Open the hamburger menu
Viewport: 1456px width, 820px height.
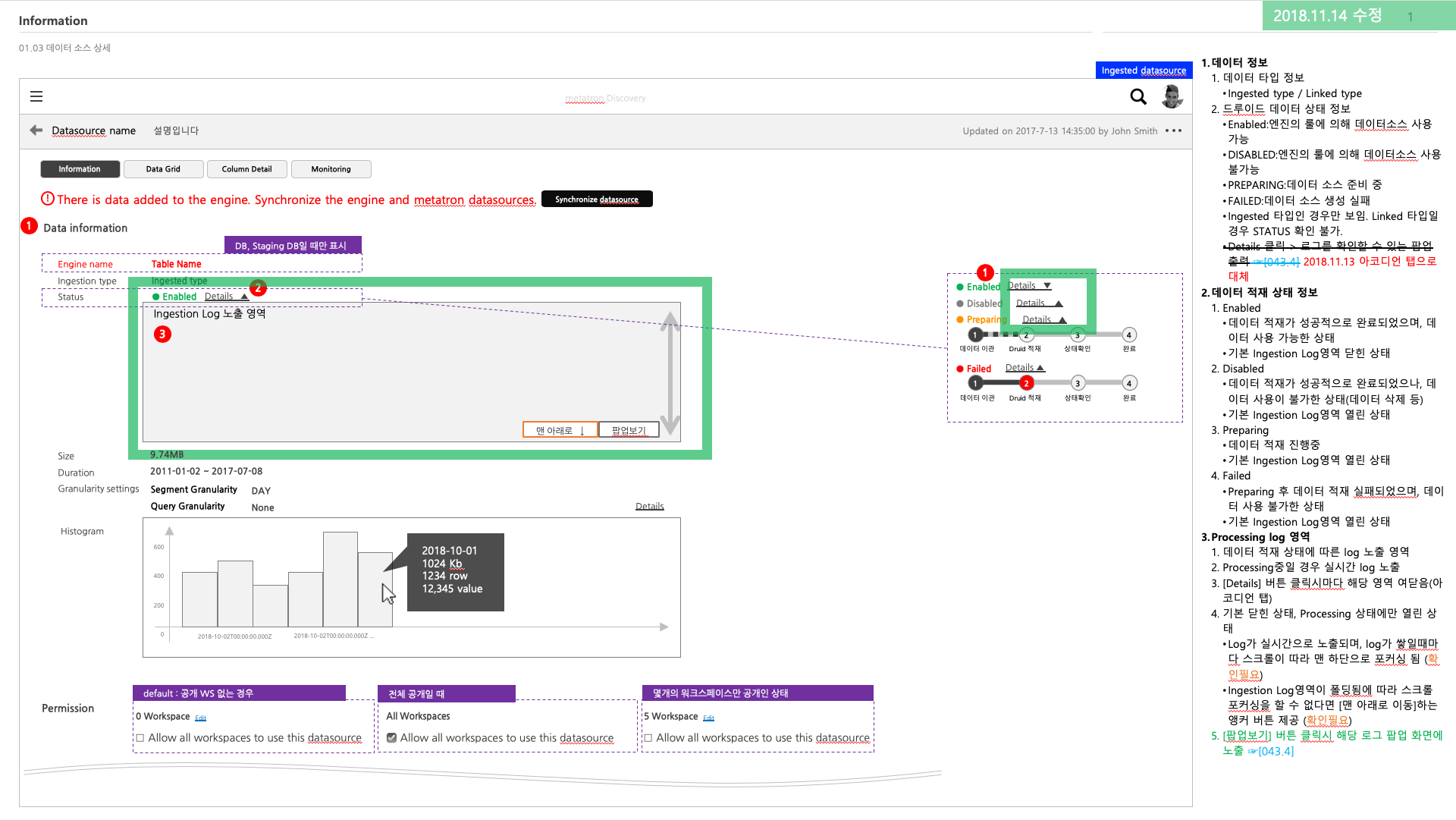[x=36, y=96]
